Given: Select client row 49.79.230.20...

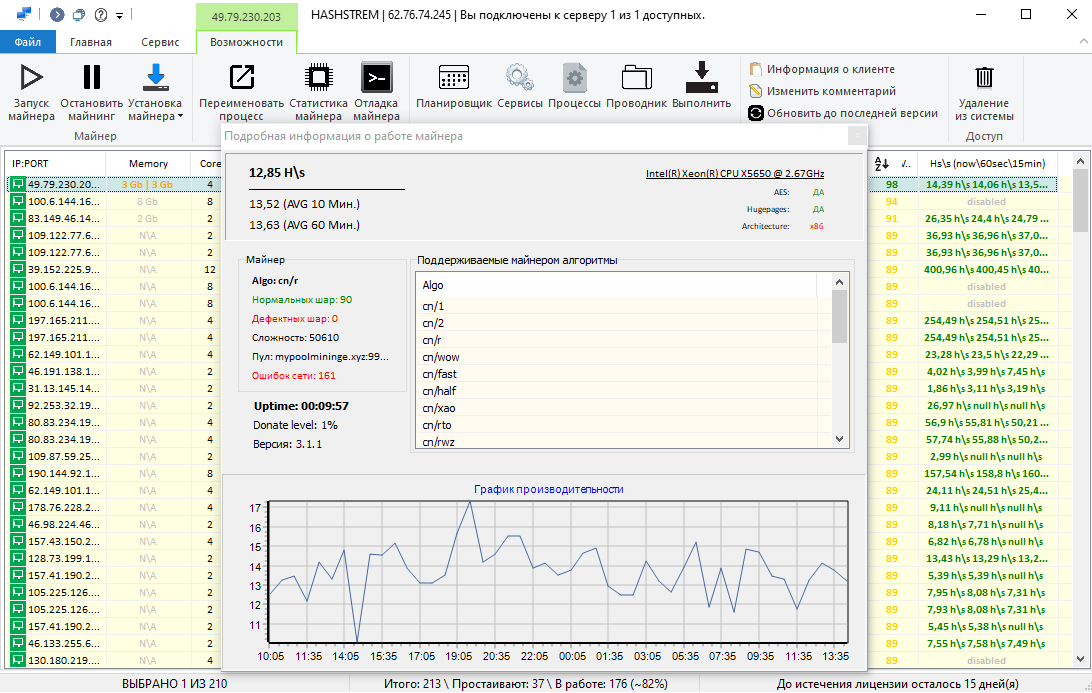Looking at the screenshot, I should click(x=63, y=185).
